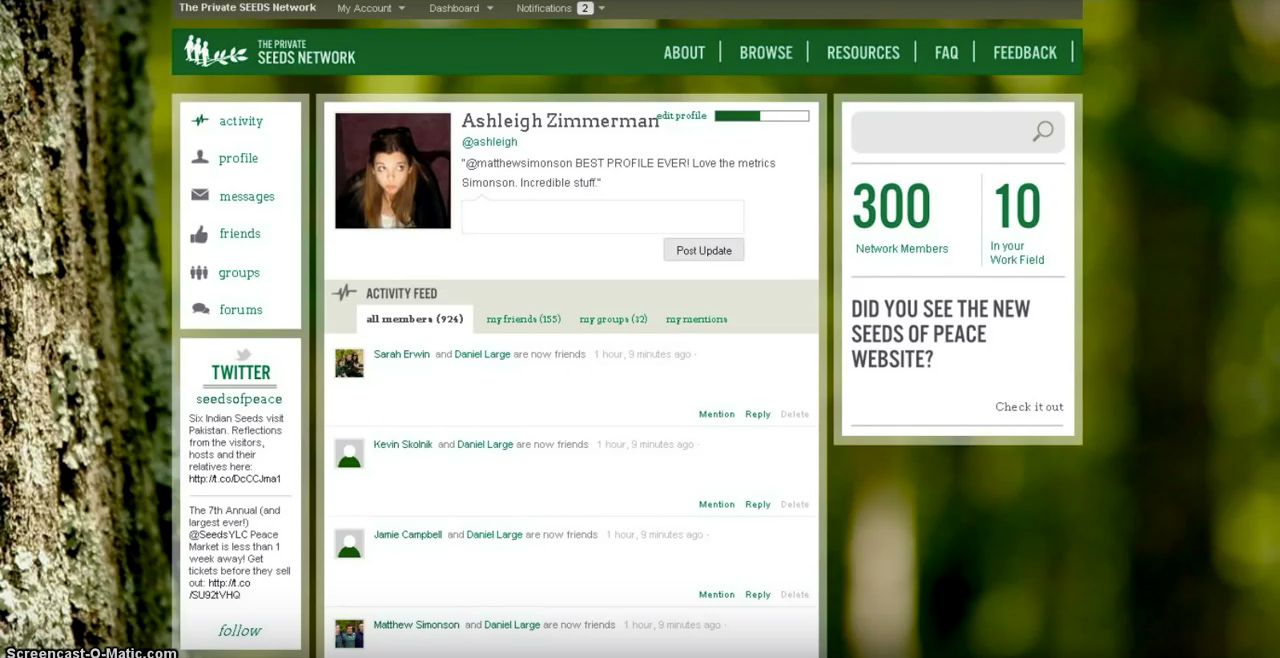1280x658 pixels.
Task: Open the BROWSE menu item
Action: point(766,52)
